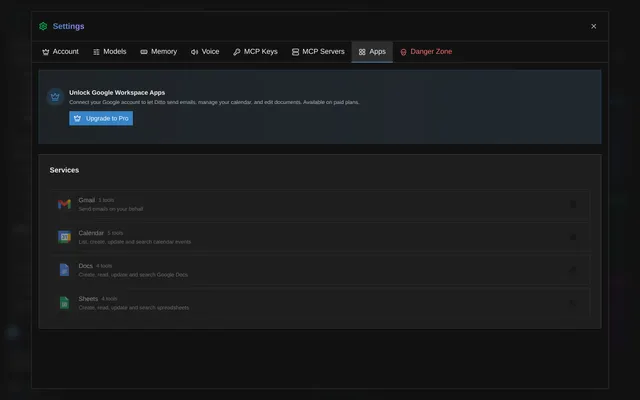Open the Danger Zone tab

click(x=426, y=52)
